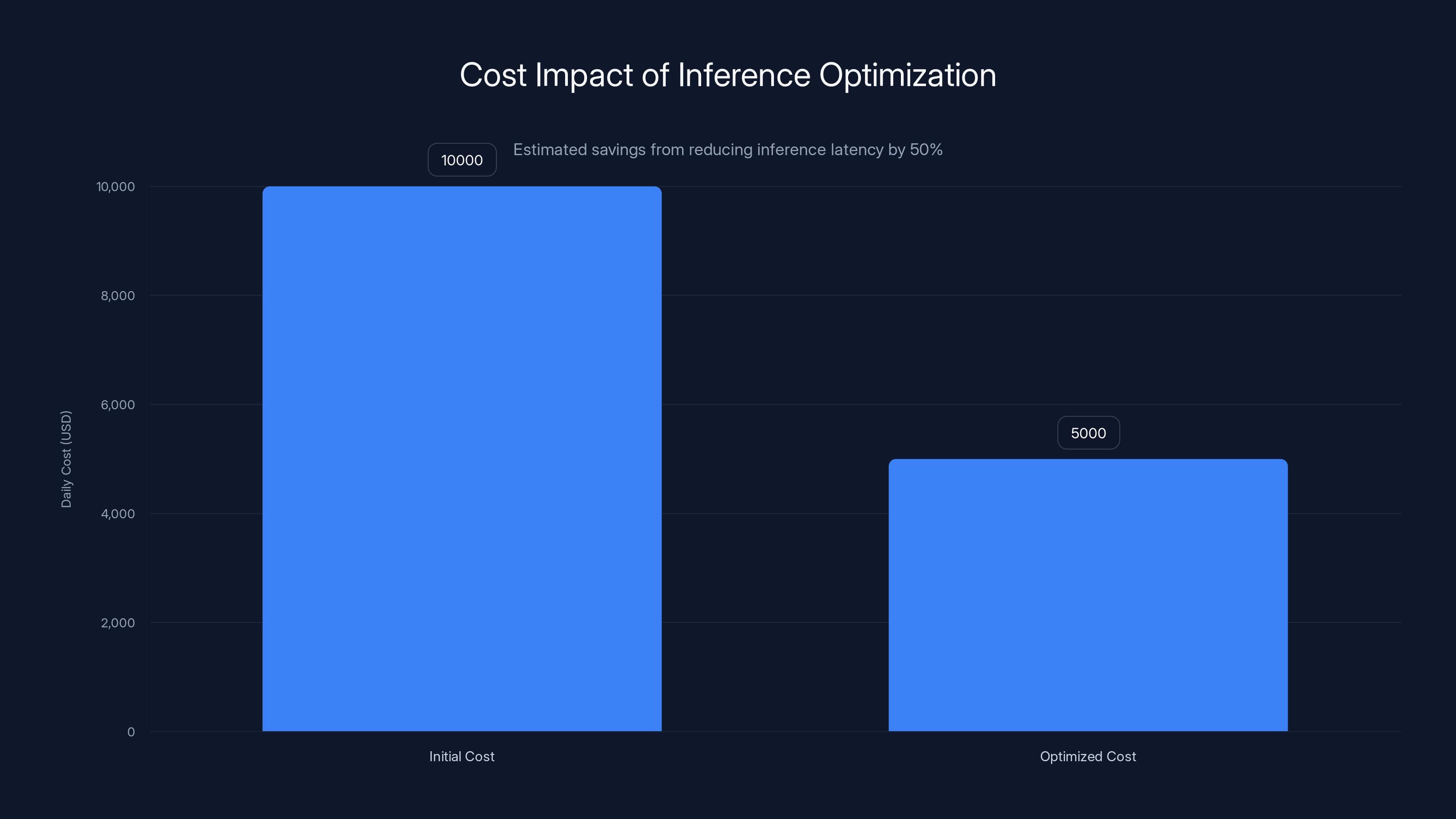
Task: Click the estimated savings annotation text
Action: pyautogui.click(x=728, y=150)
